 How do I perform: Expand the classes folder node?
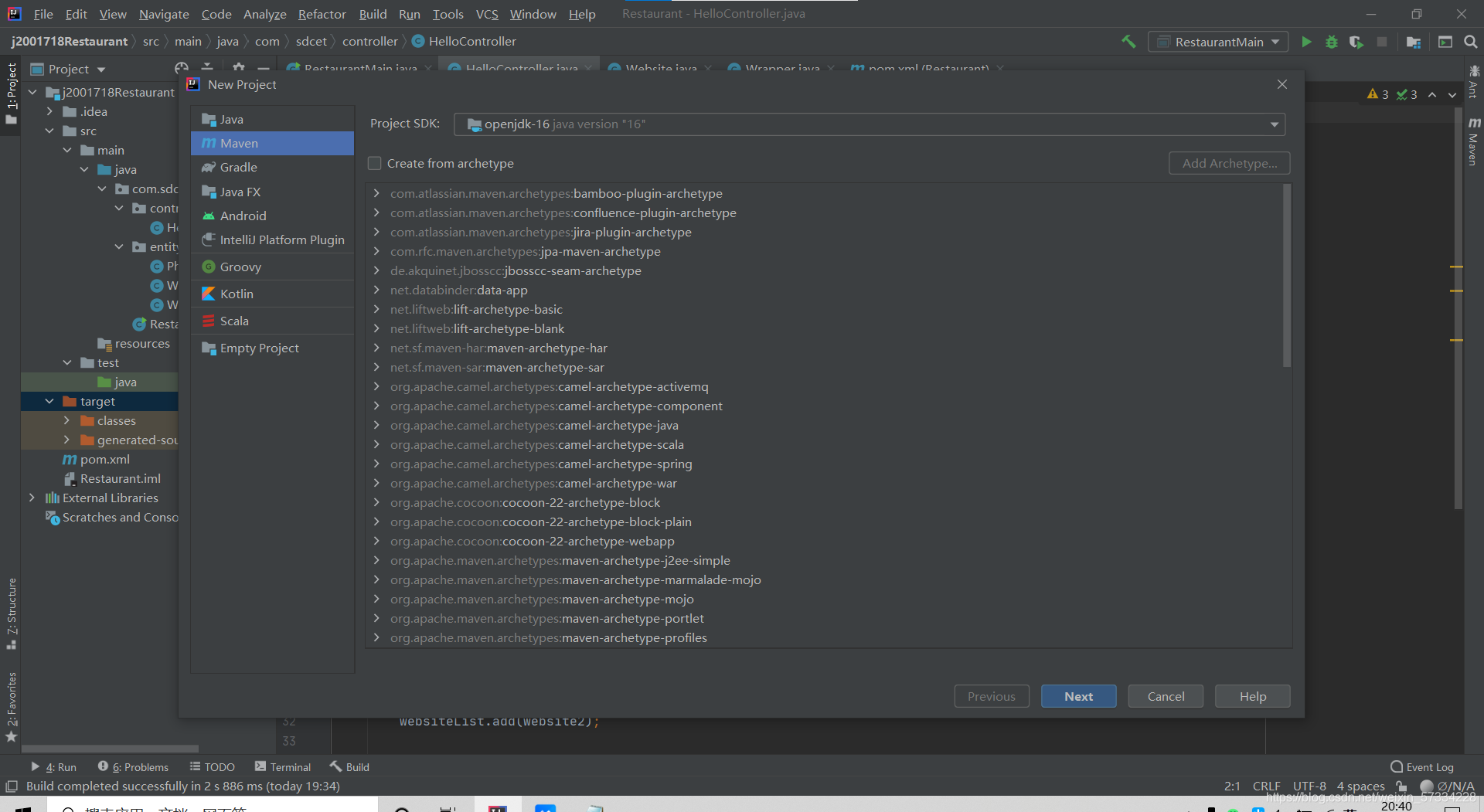pyautogui.click(x=66, y=420)
